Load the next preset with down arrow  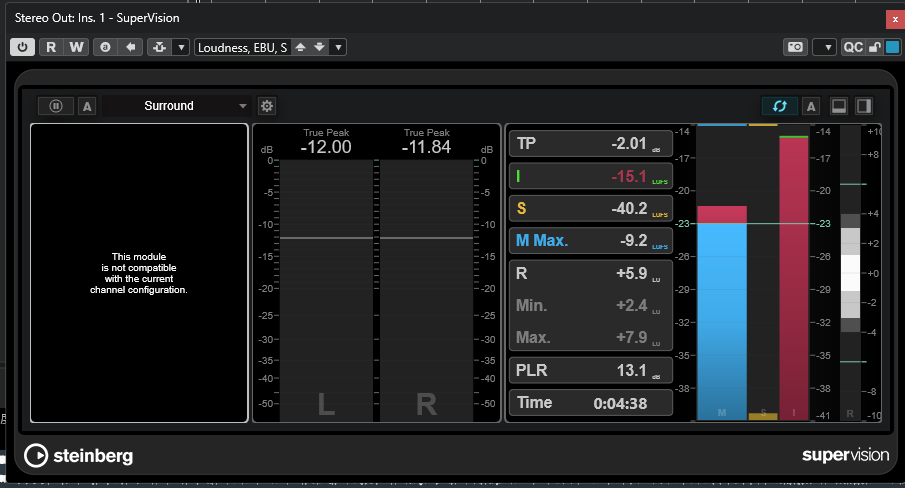(319, 47)
